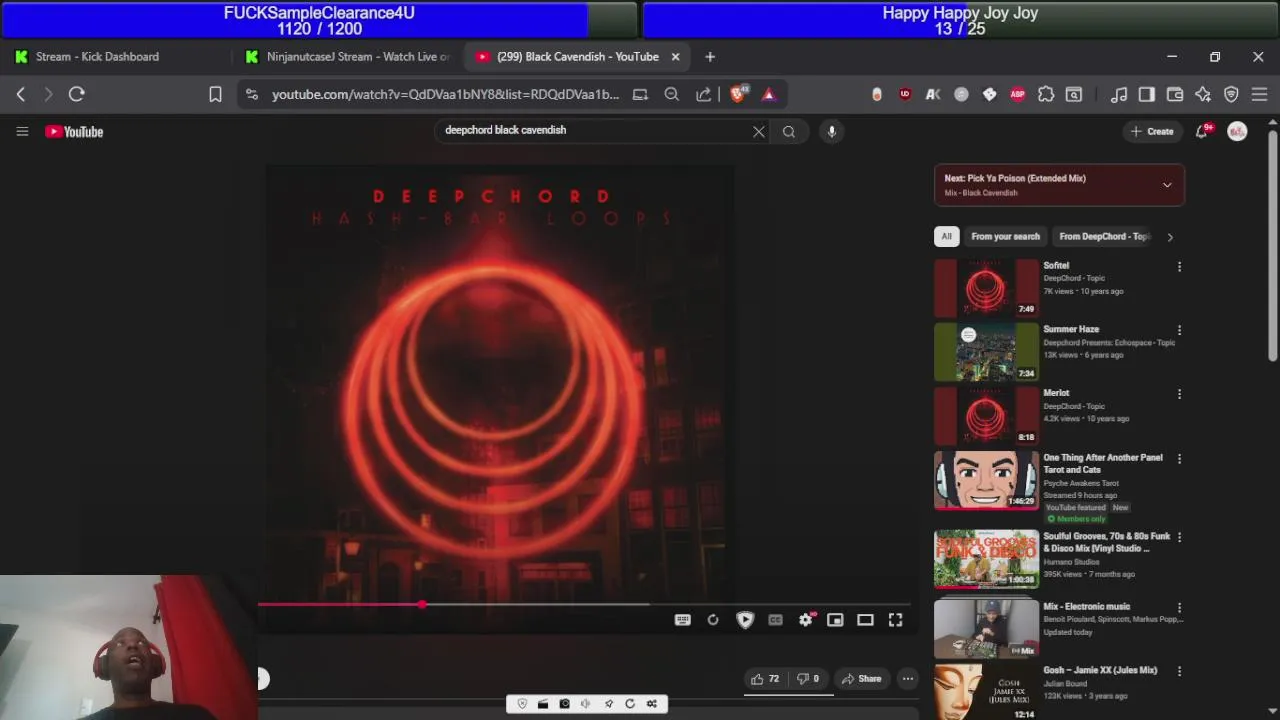Open options menu for Summer Haze video

(x=1179, y=330)
